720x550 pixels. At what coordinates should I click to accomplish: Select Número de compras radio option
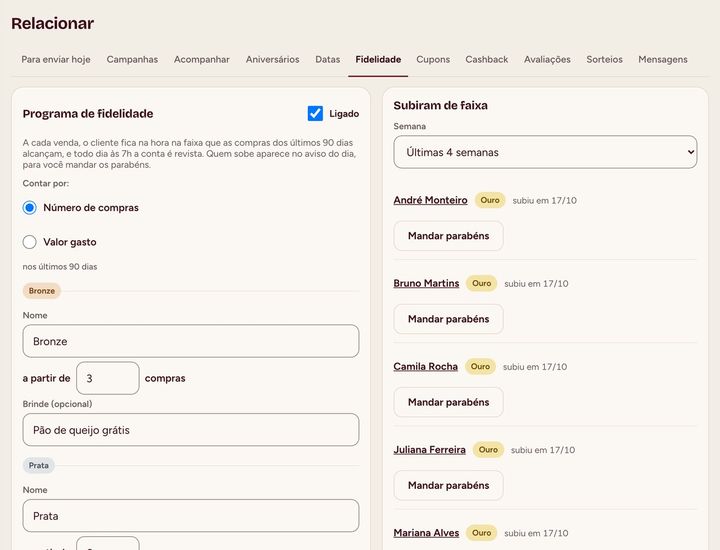pos(29,208)
